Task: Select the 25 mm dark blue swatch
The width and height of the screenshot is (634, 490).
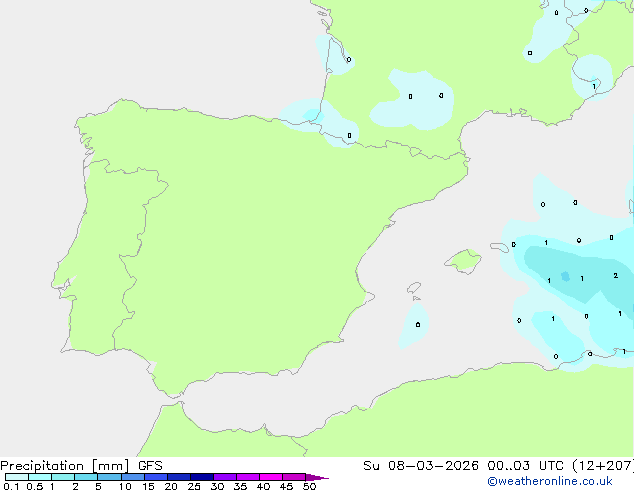Action: (x=201, y=477)
